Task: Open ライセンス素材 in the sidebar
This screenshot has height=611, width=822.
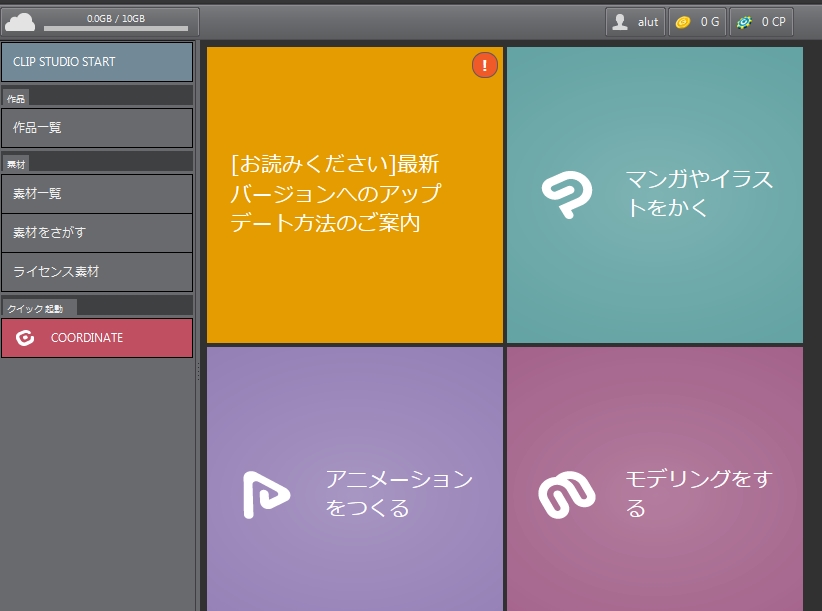Action: coord(97,271)
